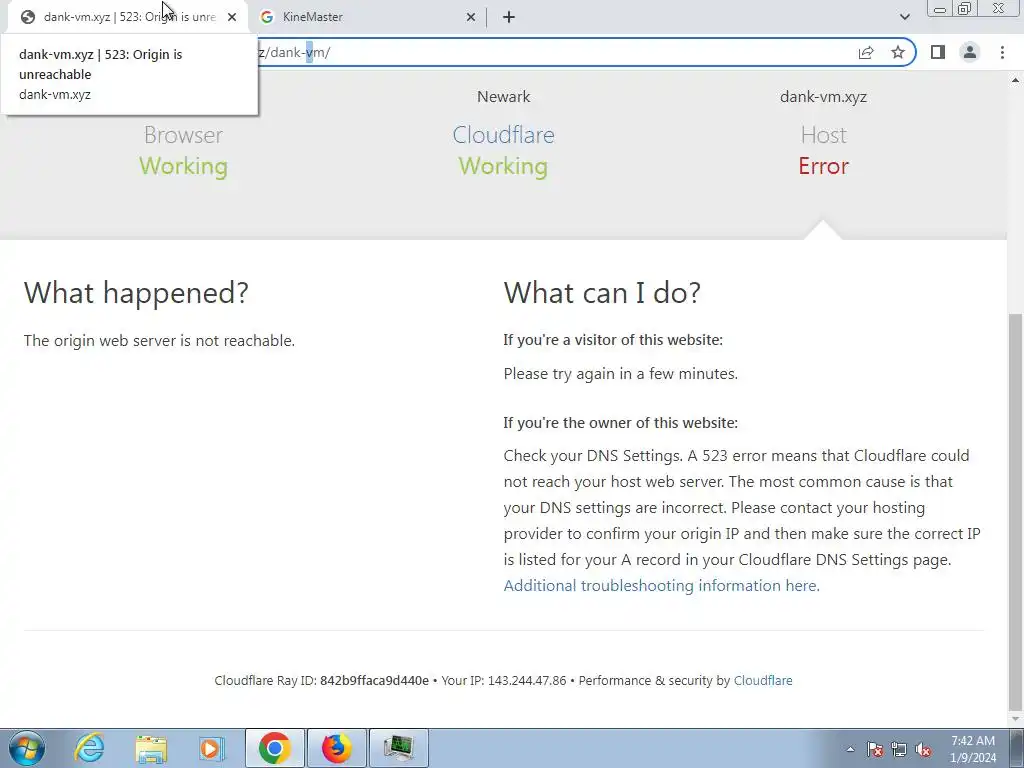The width and height of the screenshot is (1024, 768).
Task: Select the Chrome taskbar button
Action: pos(274,748)
